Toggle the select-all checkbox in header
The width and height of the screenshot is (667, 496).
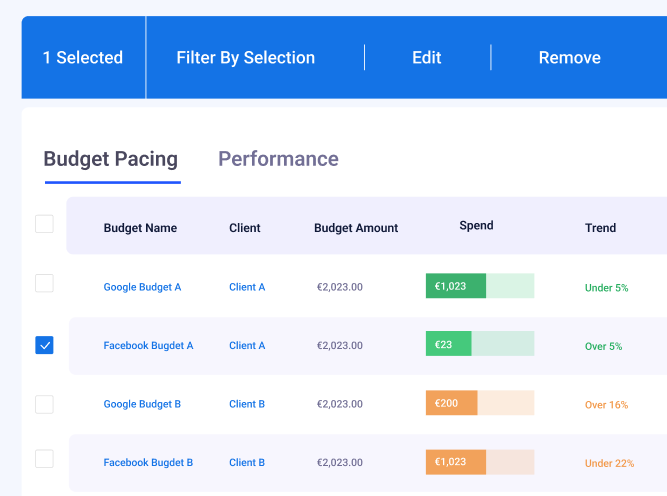44,224
